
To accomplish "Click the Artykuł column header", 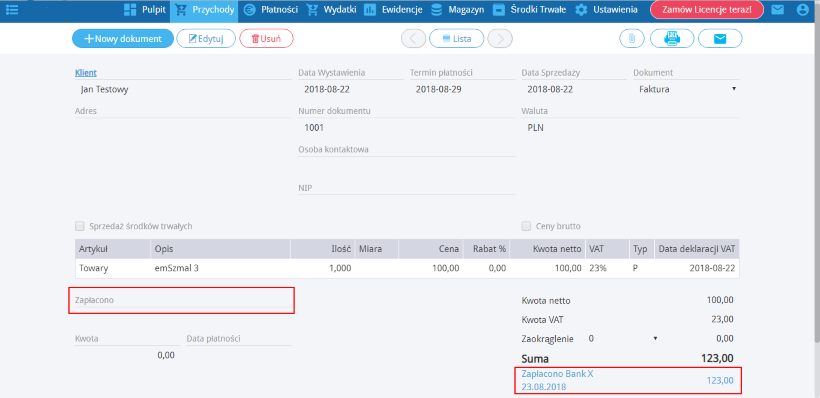I will [113, 249].
